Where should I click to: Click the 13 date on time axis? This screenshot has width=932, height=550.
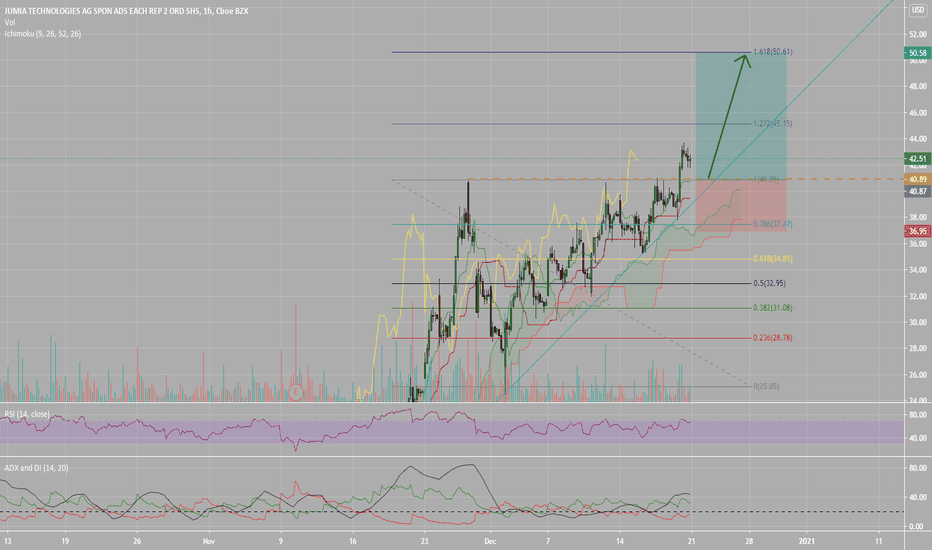click(7, 541)
